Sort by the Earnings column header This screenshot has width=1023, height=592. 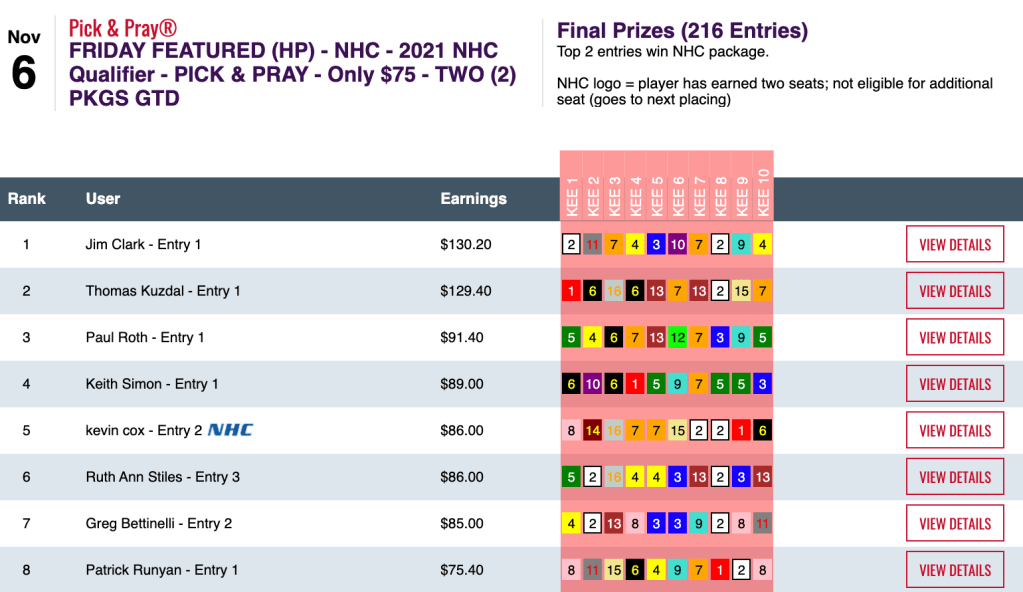pos(473,199)
